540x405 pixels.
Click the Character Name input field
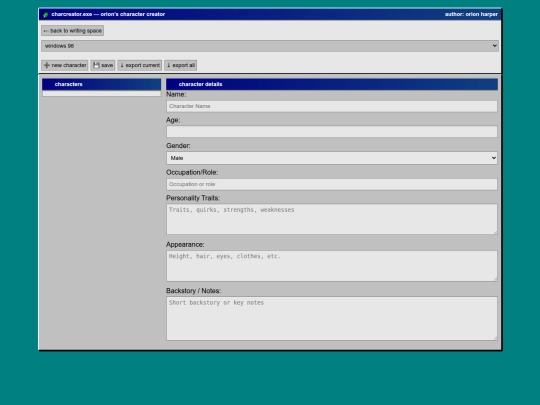click(332, 106)
